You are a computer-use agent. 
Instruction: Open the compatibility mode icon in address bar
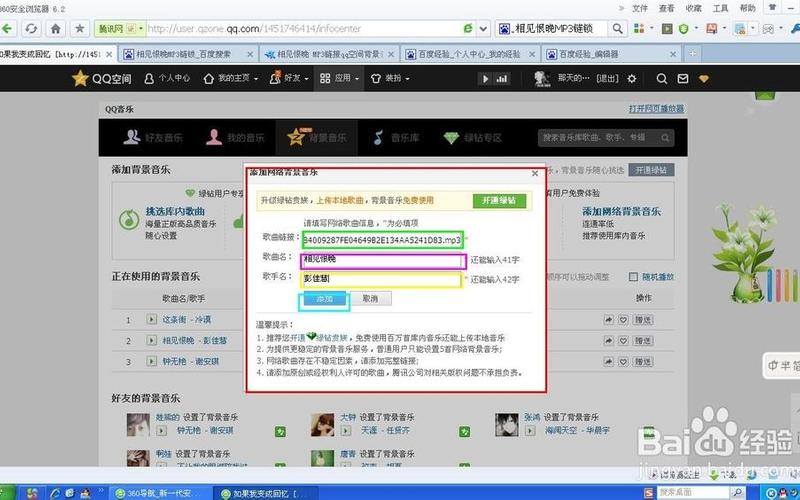(468, 29)
